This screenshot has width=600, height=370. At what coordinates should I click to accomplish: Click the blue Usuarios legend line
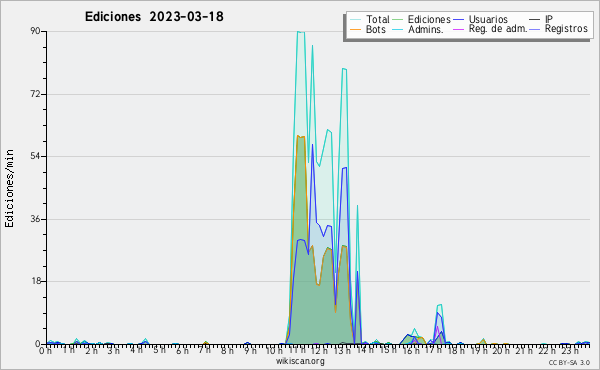tap(458, 19)
